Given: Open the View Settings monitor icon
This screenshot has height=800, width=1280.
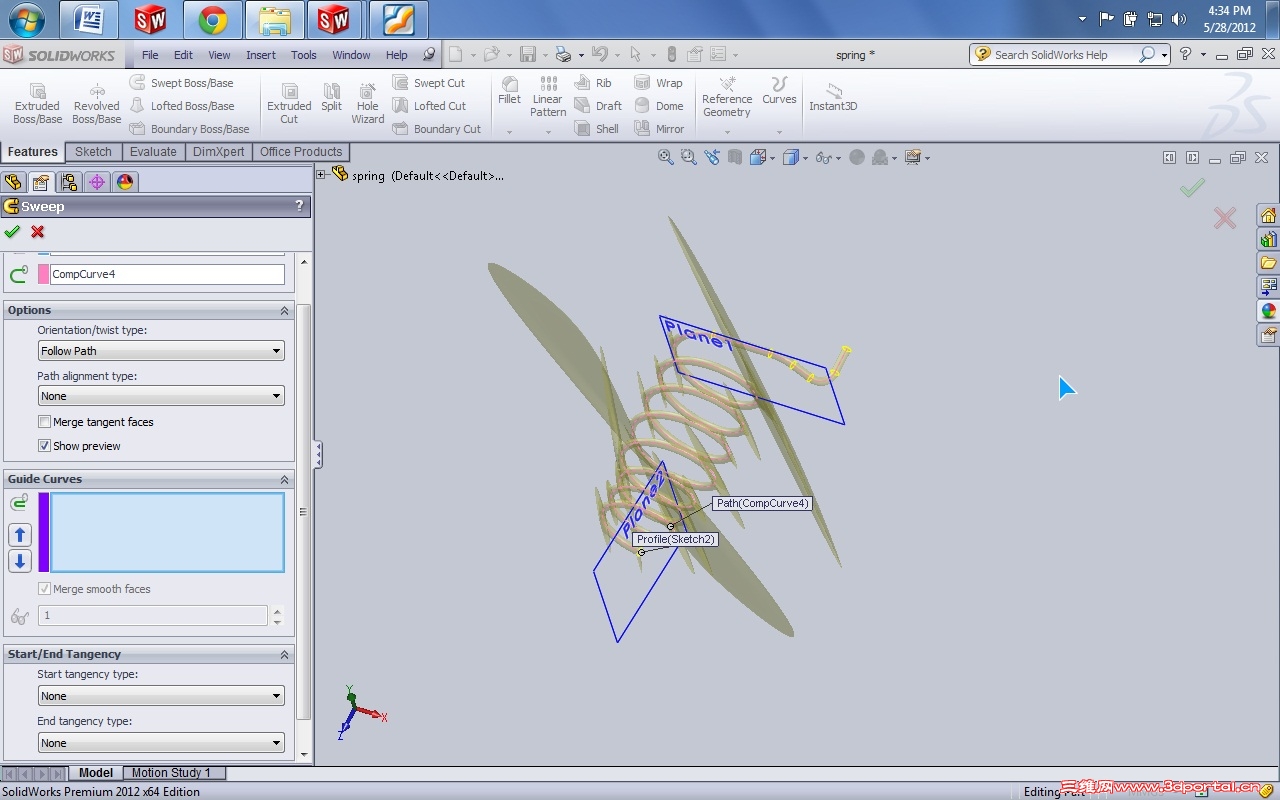Looking at the screenshot, I should click(913, 157).
